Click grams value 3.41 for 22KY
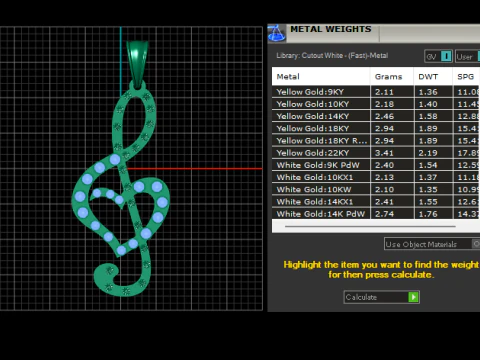Viewport: 480px width, 360px height. (384, 153)
